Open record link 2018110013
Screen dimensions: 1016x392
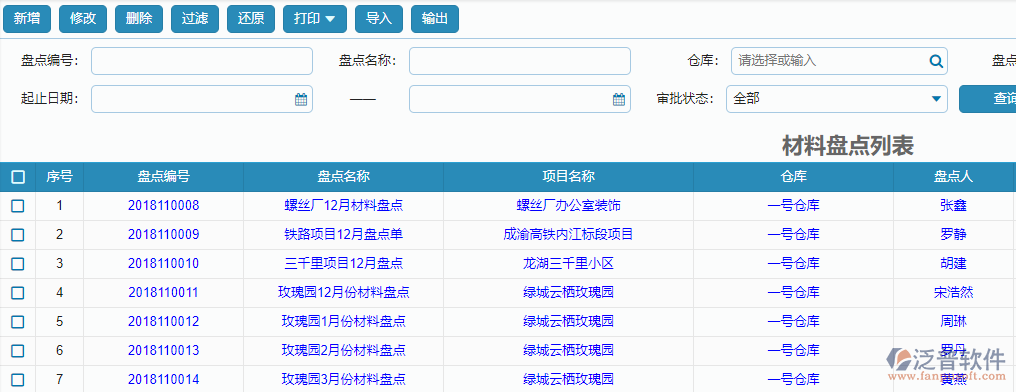click(163, 351)
